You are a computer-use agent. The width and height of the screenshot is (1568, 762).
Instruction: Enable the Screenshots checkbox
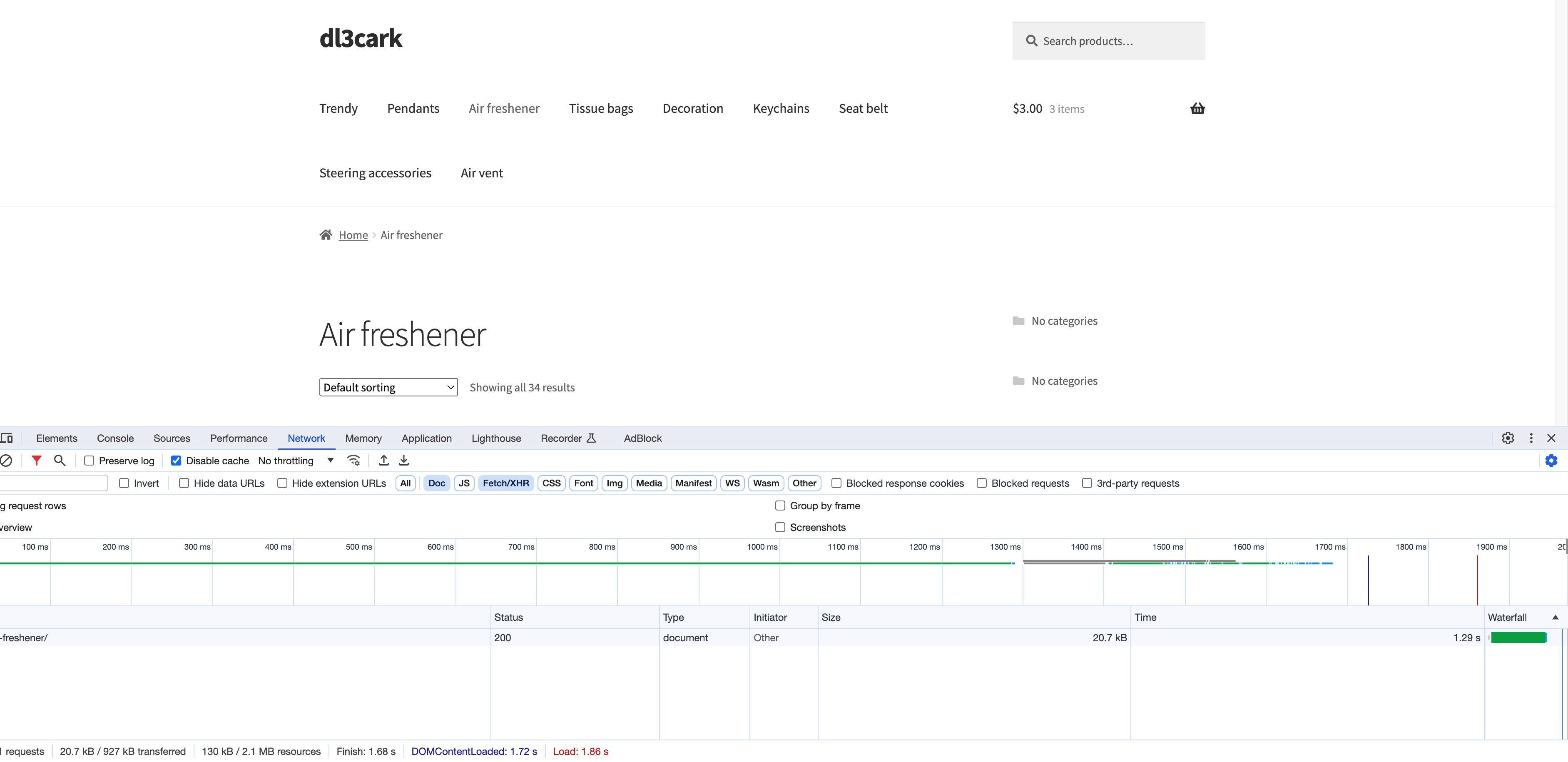(780, 527)
